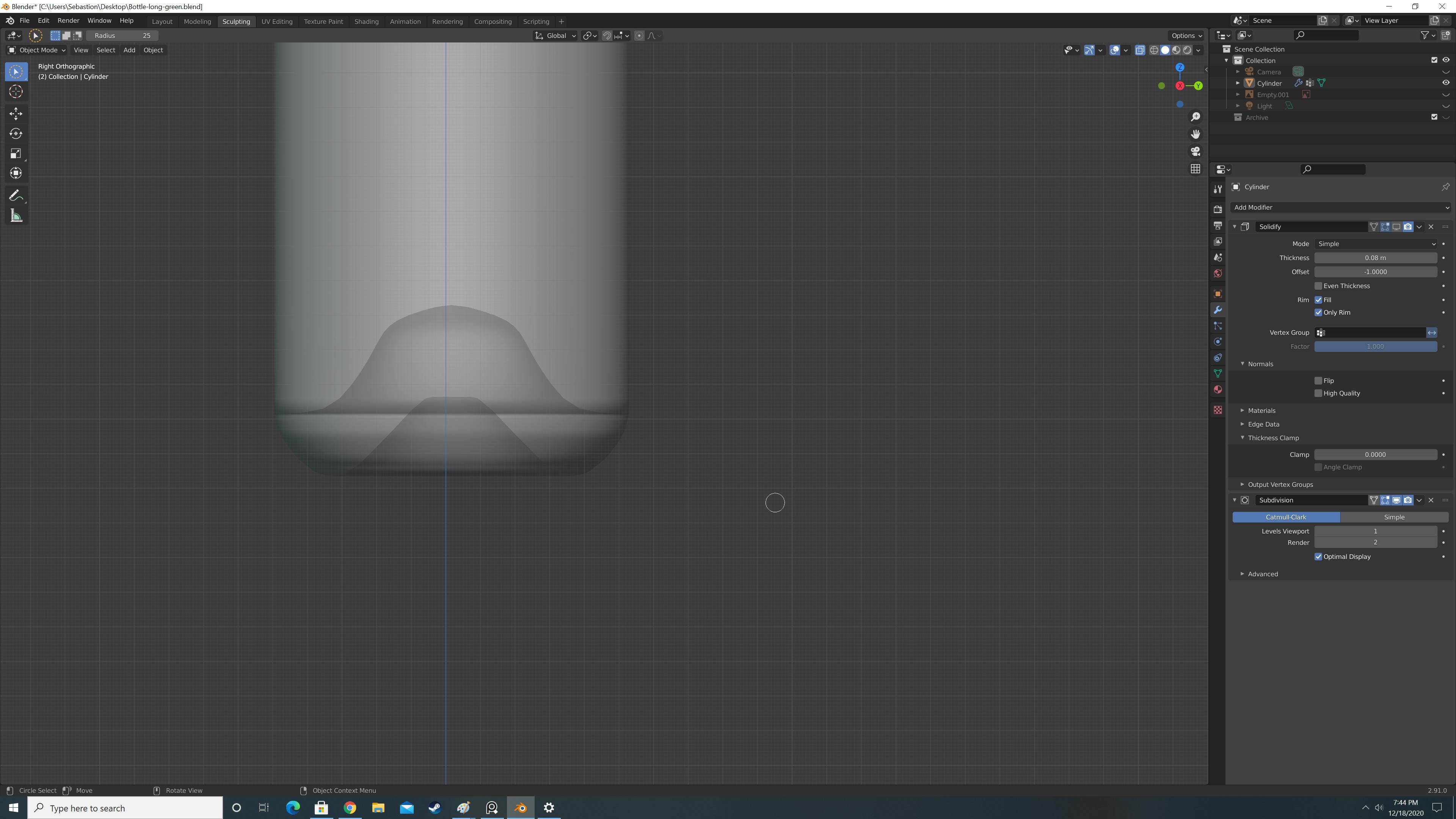Screen dimensions: 1456x819
Task: Select Catmull-Clark subdivision type
Action: click(1286, 517)
